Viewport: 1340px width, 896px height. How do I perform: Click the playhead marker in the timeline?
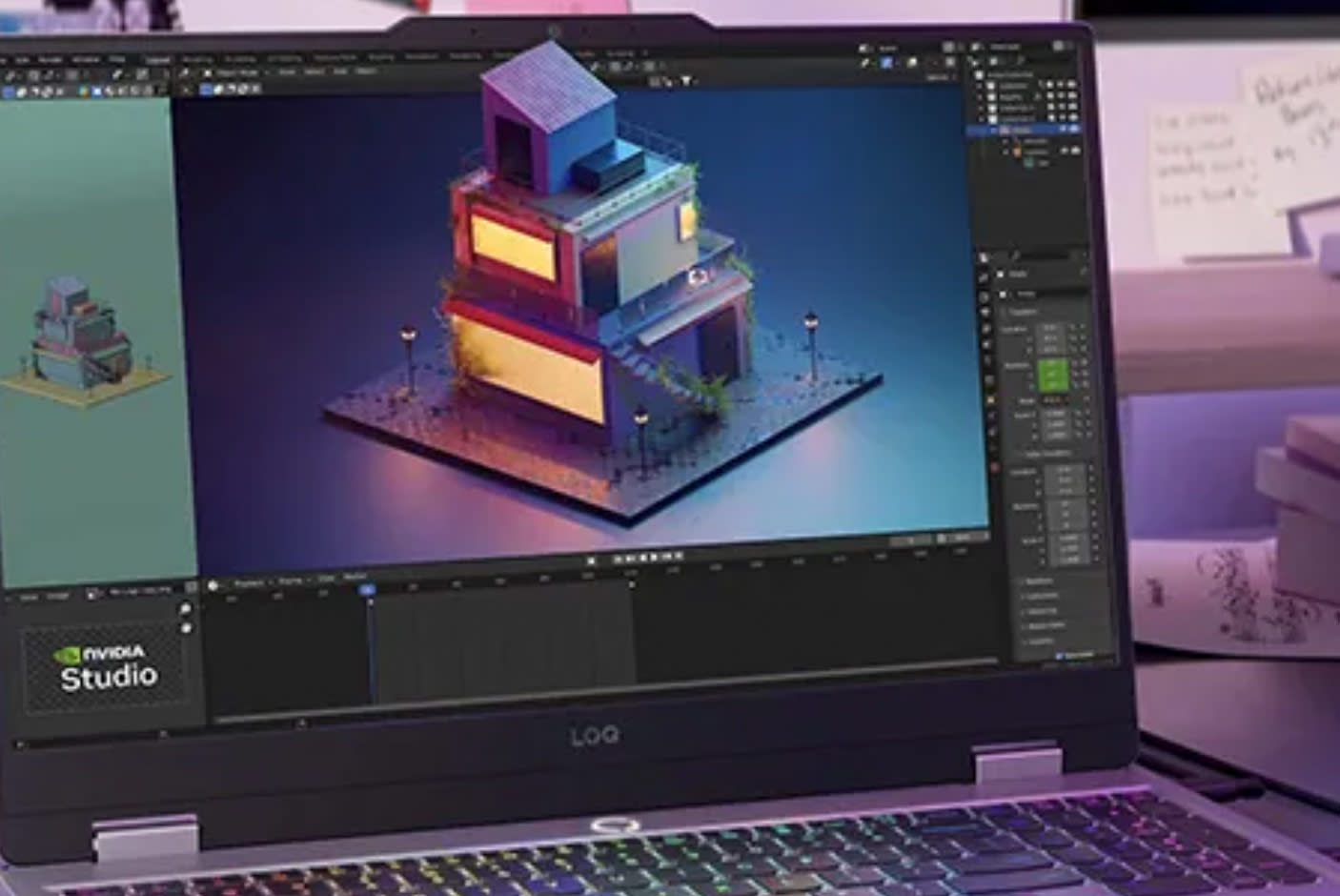point(366,588)
